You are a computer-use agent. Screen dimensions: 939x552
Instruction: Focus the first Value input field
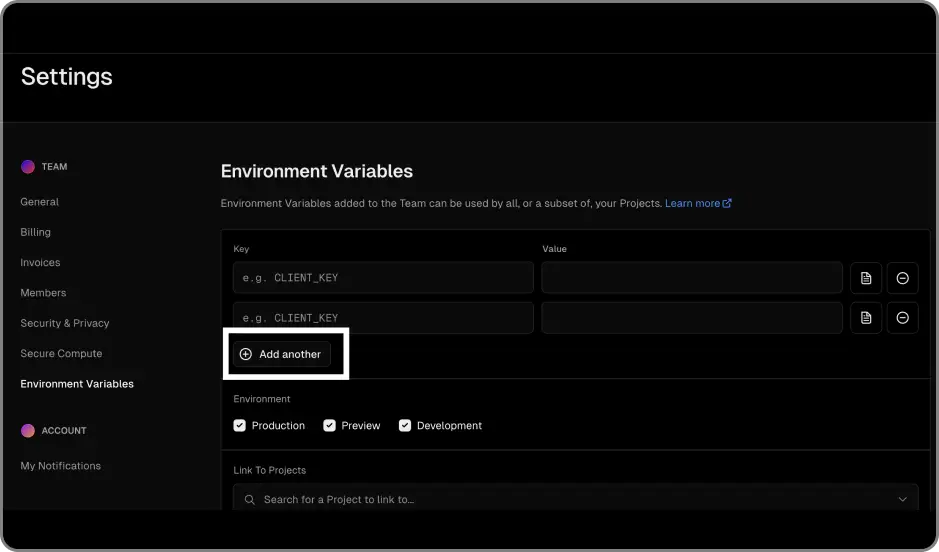[692, 278]
